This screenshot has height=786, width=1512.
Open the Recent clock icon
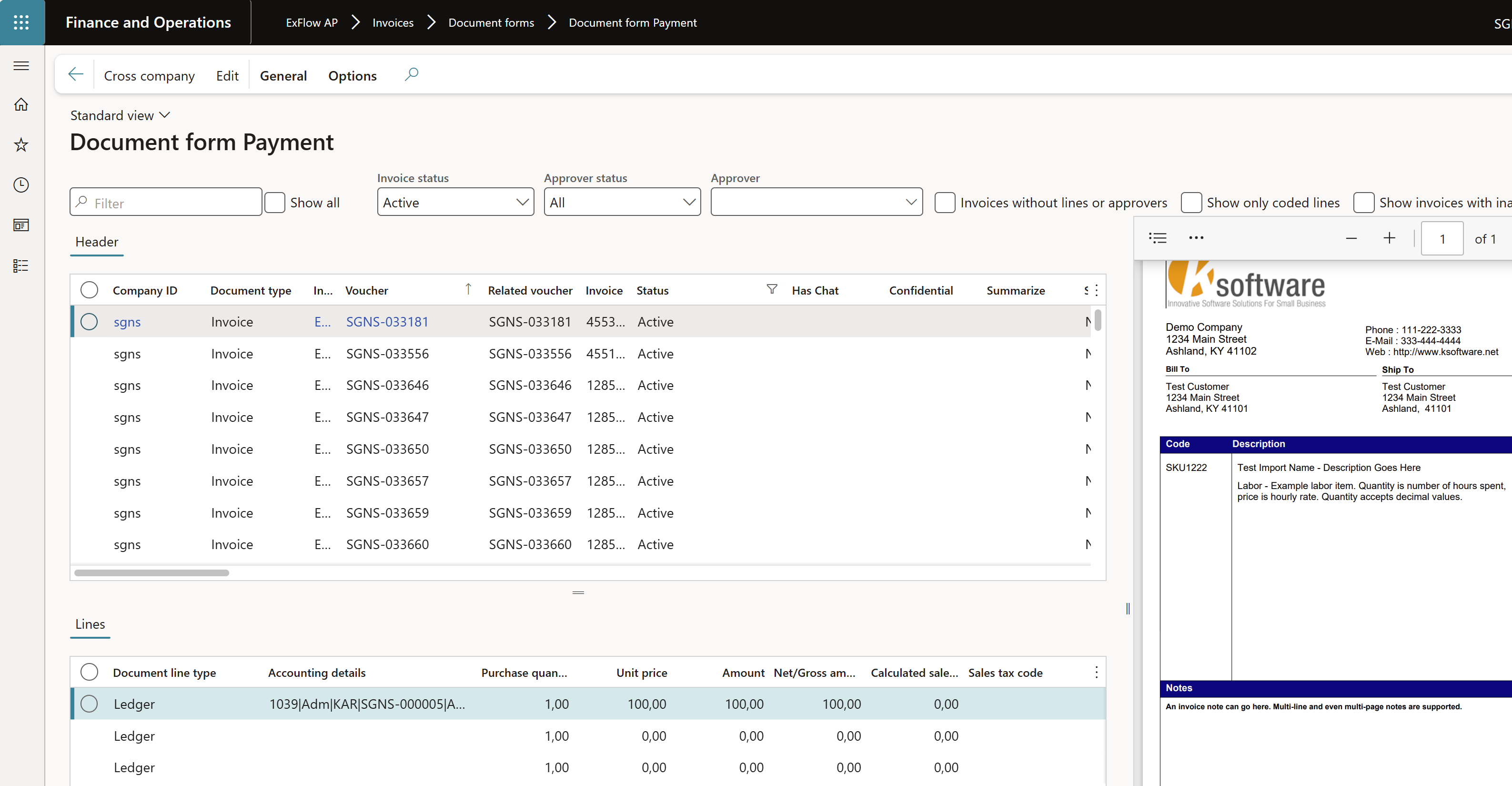click(21, 185)
